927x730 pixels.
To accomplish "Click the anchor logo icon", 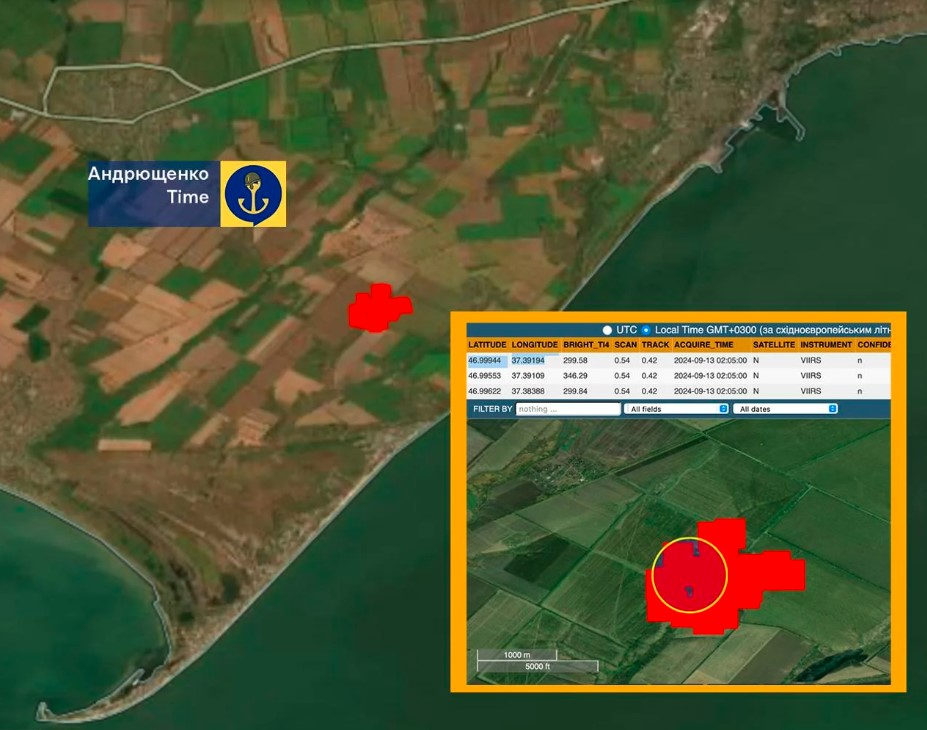I will [x=253, y=193].
